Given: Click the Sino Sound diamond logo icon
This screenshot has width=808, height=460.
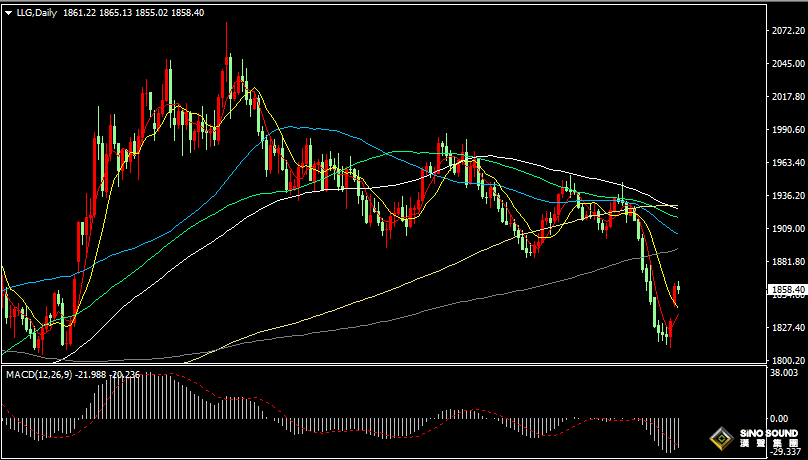Looking at the screenshot, I should [718, 439].
